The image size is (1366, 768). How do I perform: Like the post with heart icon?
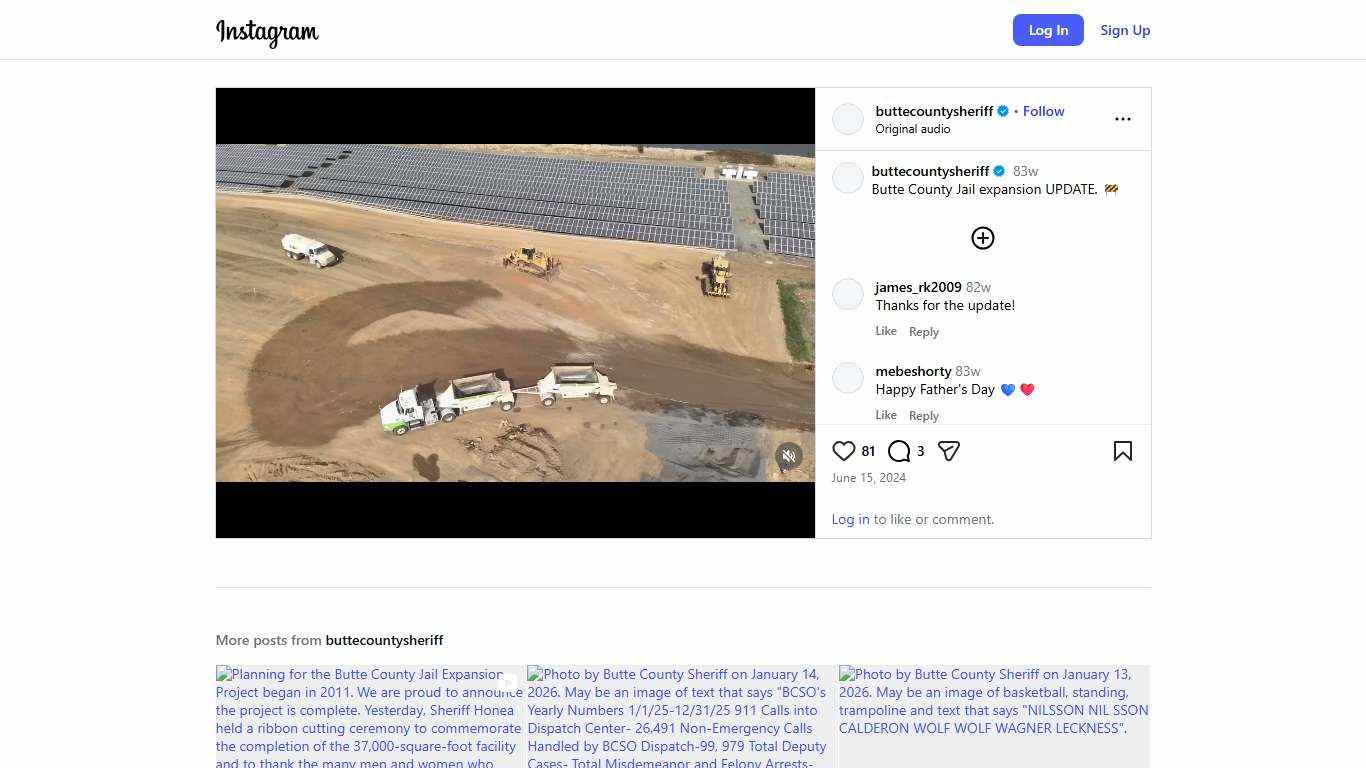(844, 451)
